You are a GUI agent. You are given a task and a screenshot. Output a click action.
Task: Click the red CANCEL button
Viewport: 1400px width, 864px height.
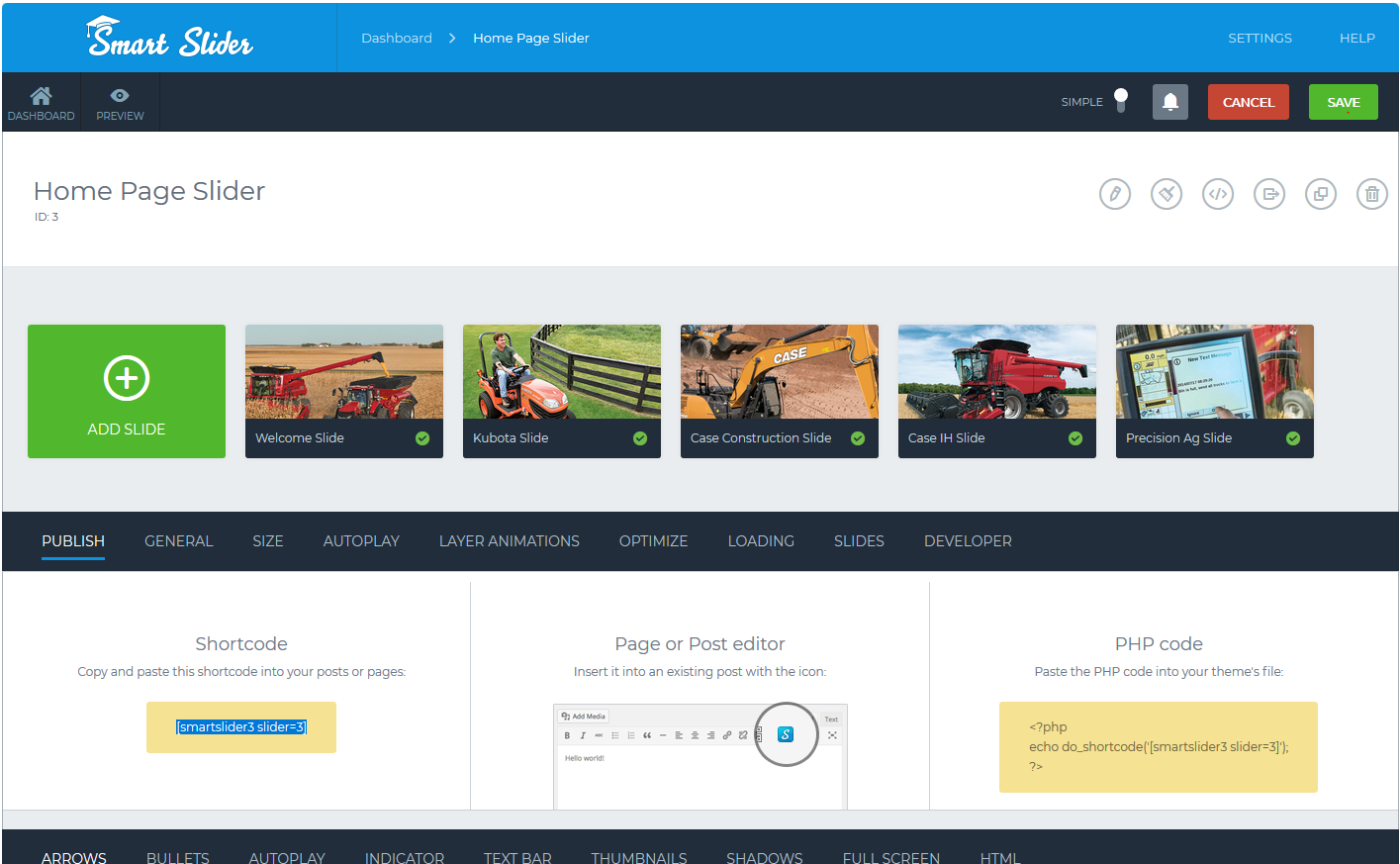point(1249,102)
